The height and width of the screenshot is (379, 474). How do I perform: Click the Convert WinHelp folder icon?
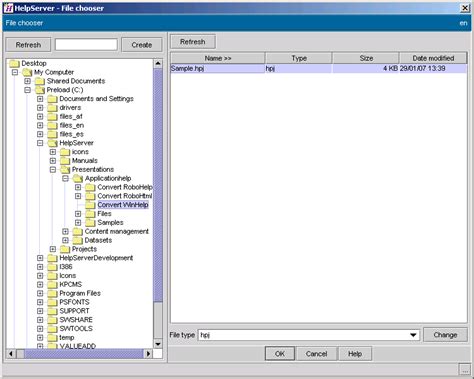click(x=90, y=205)
